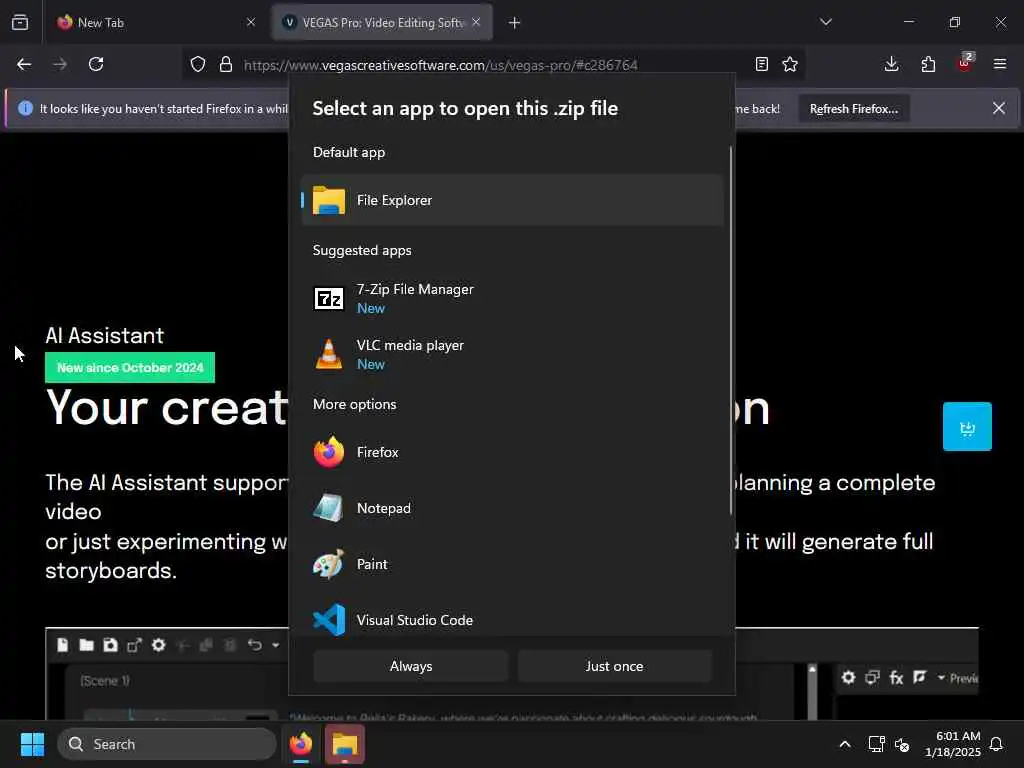Open the Windows Start menu
Screen dimensions: 1024x768
(x=32, y=744)
